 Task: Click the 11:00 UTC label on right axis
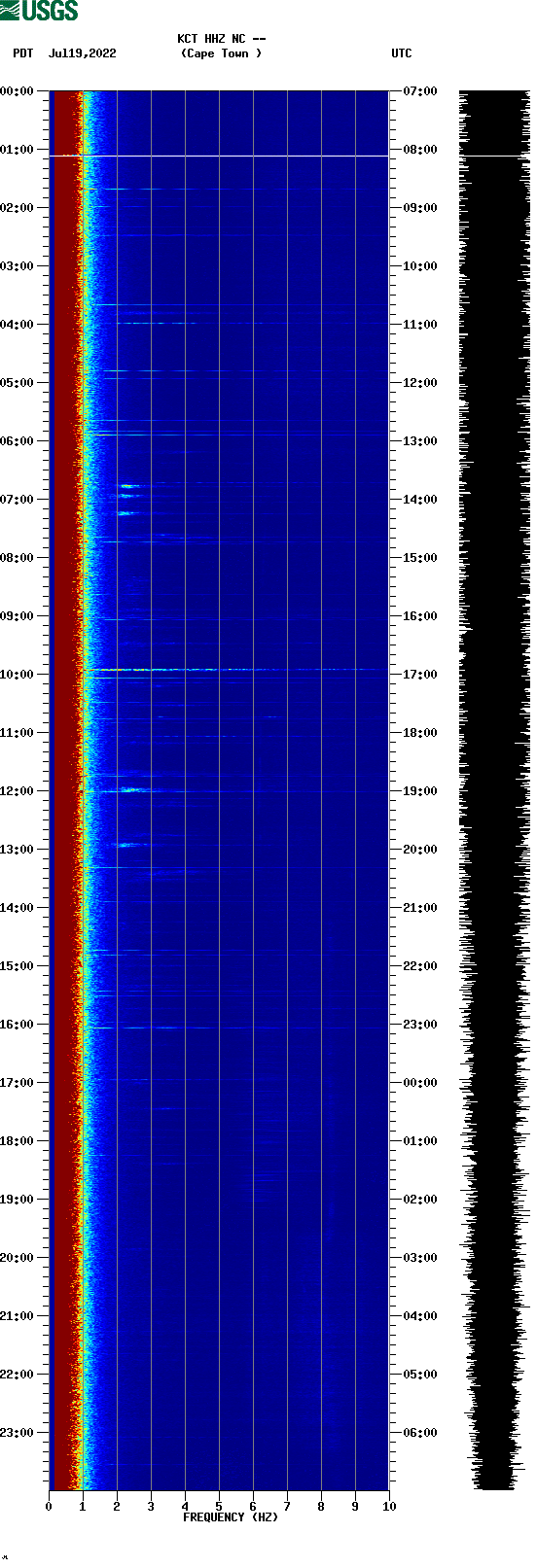click(419, 325)
